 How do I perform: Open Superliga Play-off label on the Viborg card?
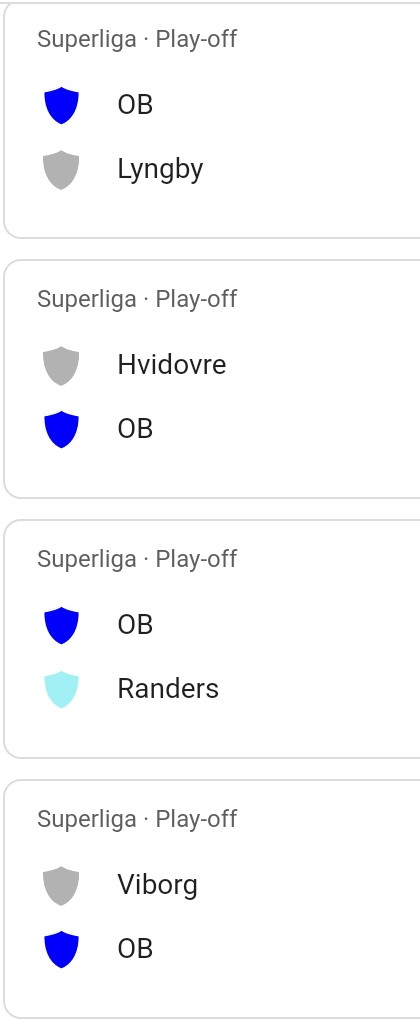(137, 820)
